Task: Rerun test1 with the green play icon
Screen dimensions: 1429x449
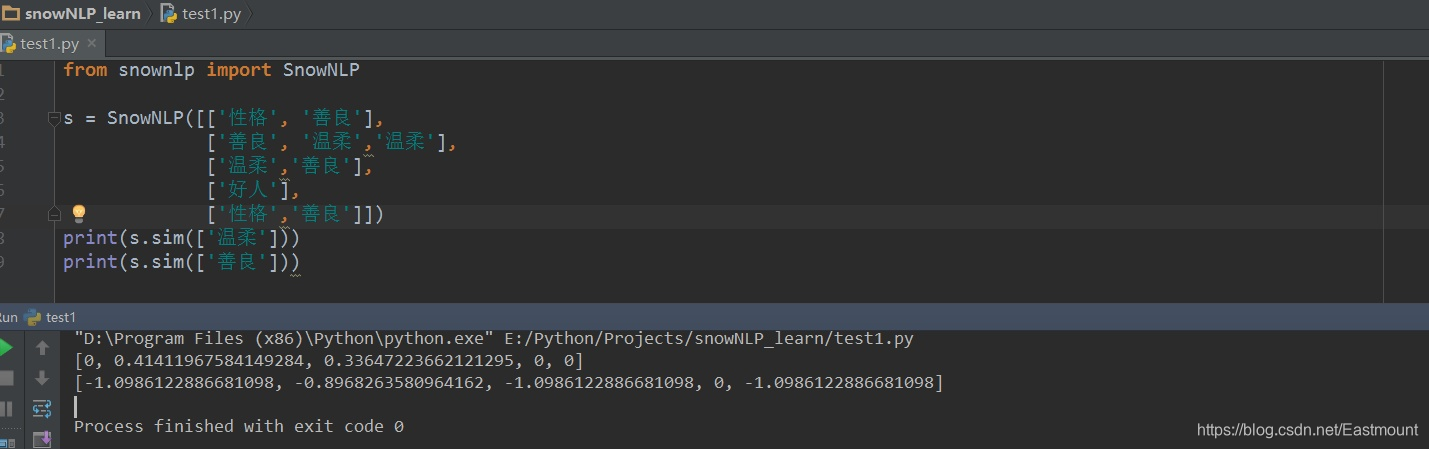Action: click(x=5, y=348)
